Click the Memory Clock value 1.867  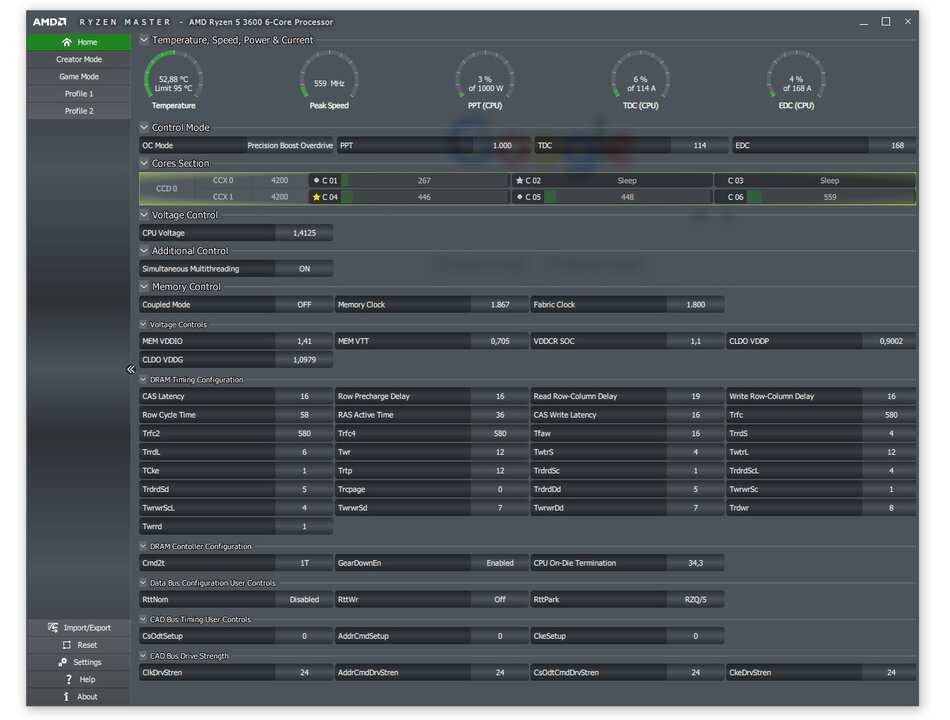tap(500, 304)
